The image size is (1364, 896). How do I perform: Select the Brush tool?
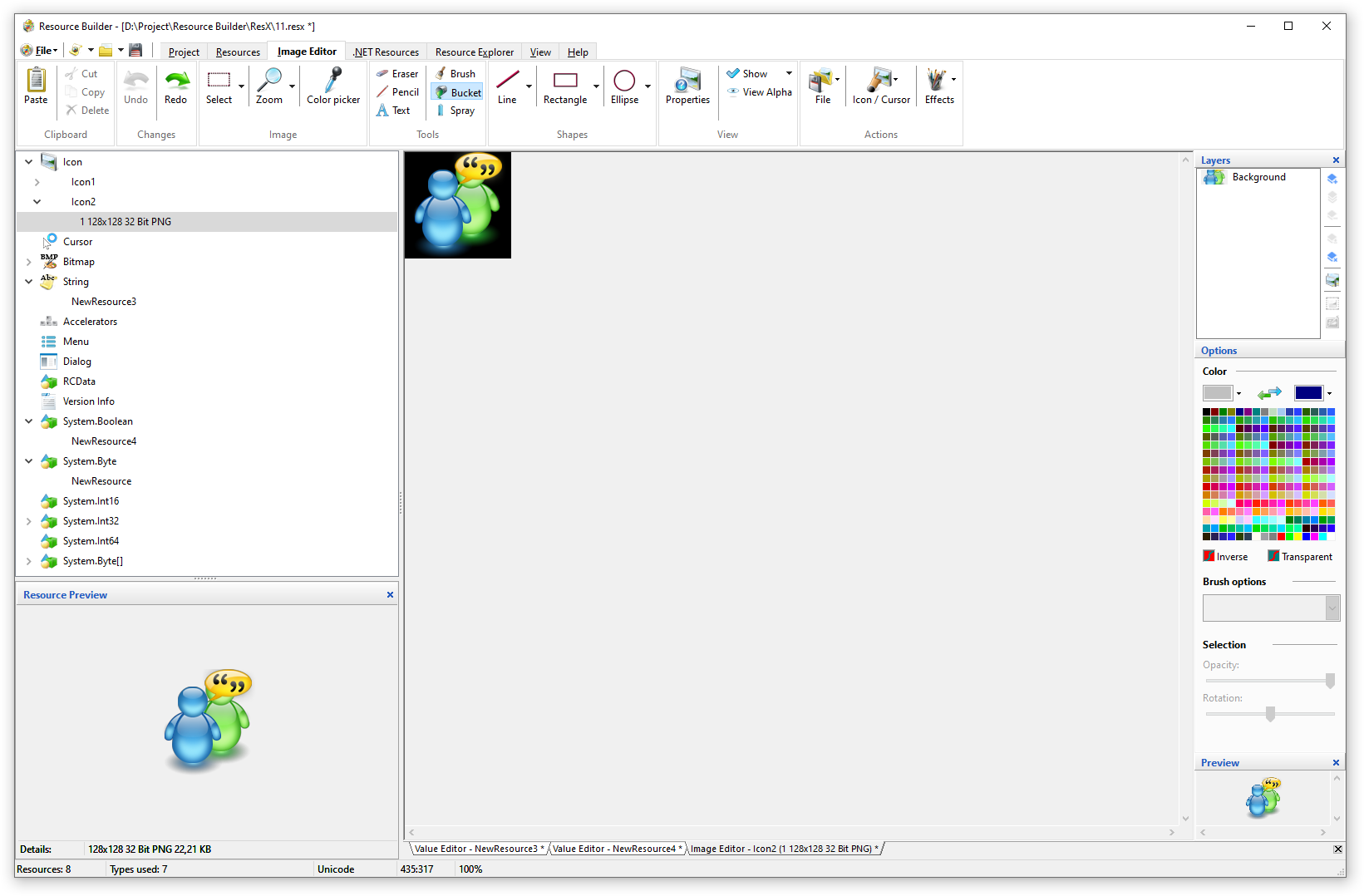point(455,74)
